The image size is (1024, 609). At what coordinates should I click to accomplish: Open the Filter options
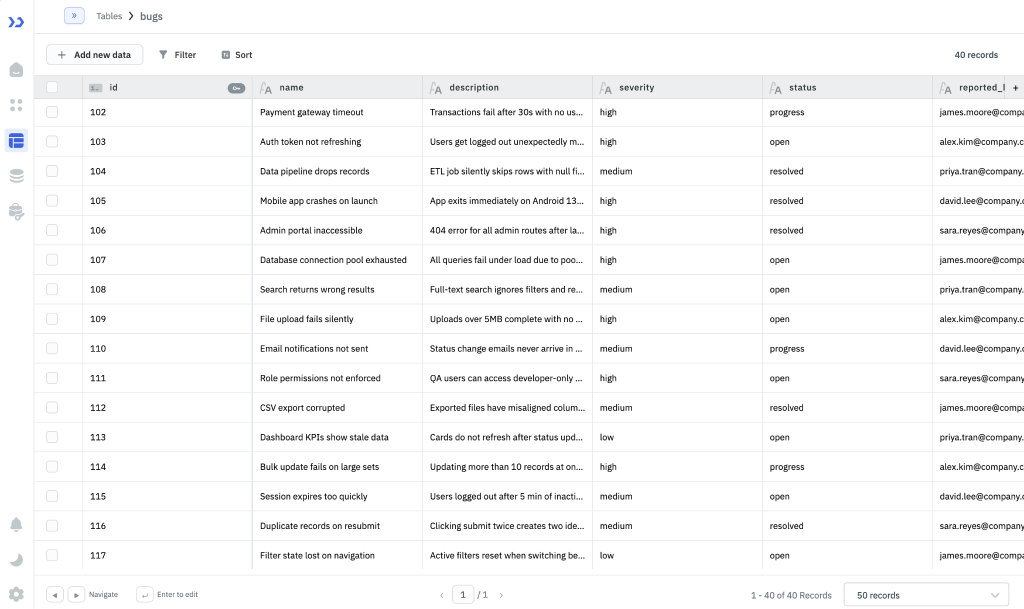(177, 55)
